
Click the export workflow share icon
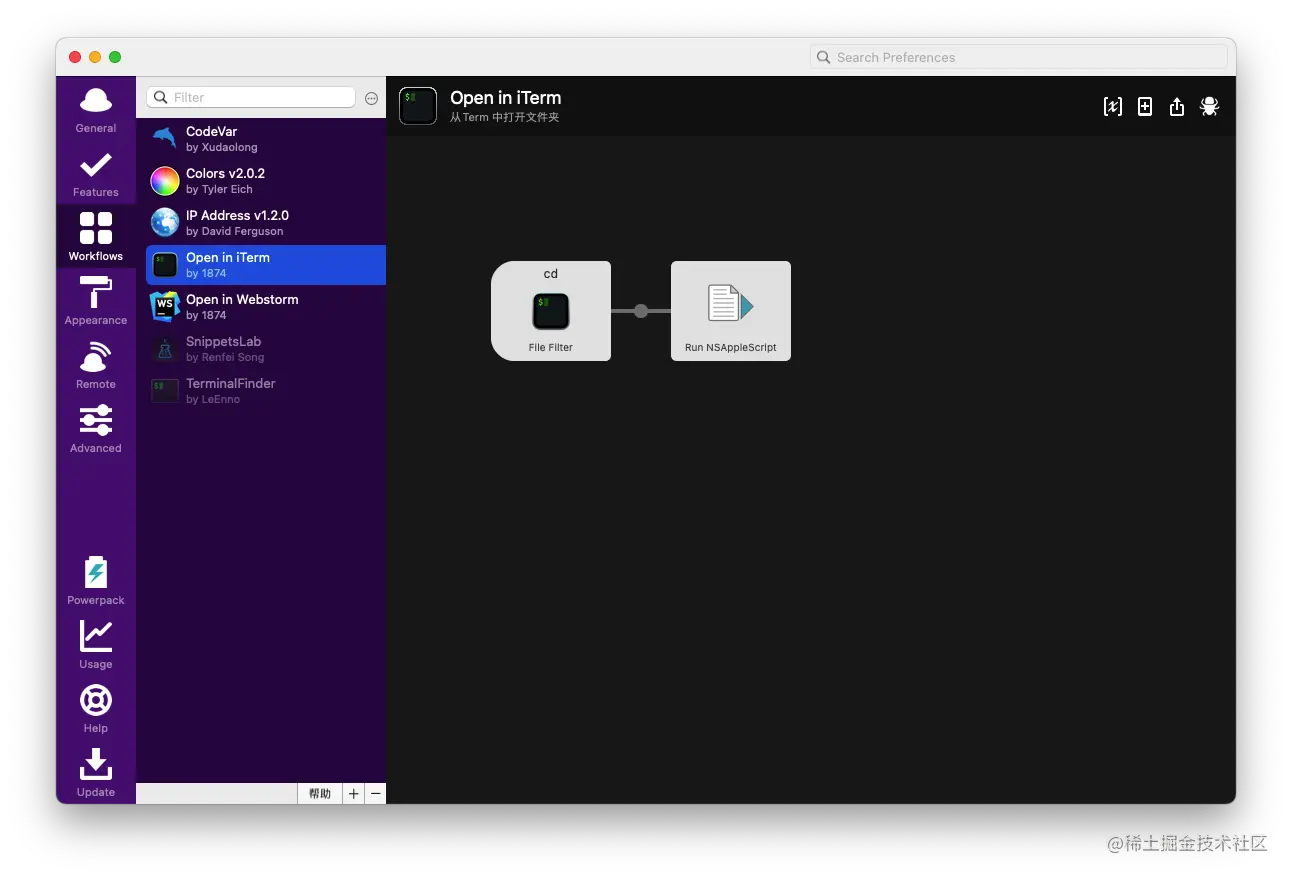1177,106
